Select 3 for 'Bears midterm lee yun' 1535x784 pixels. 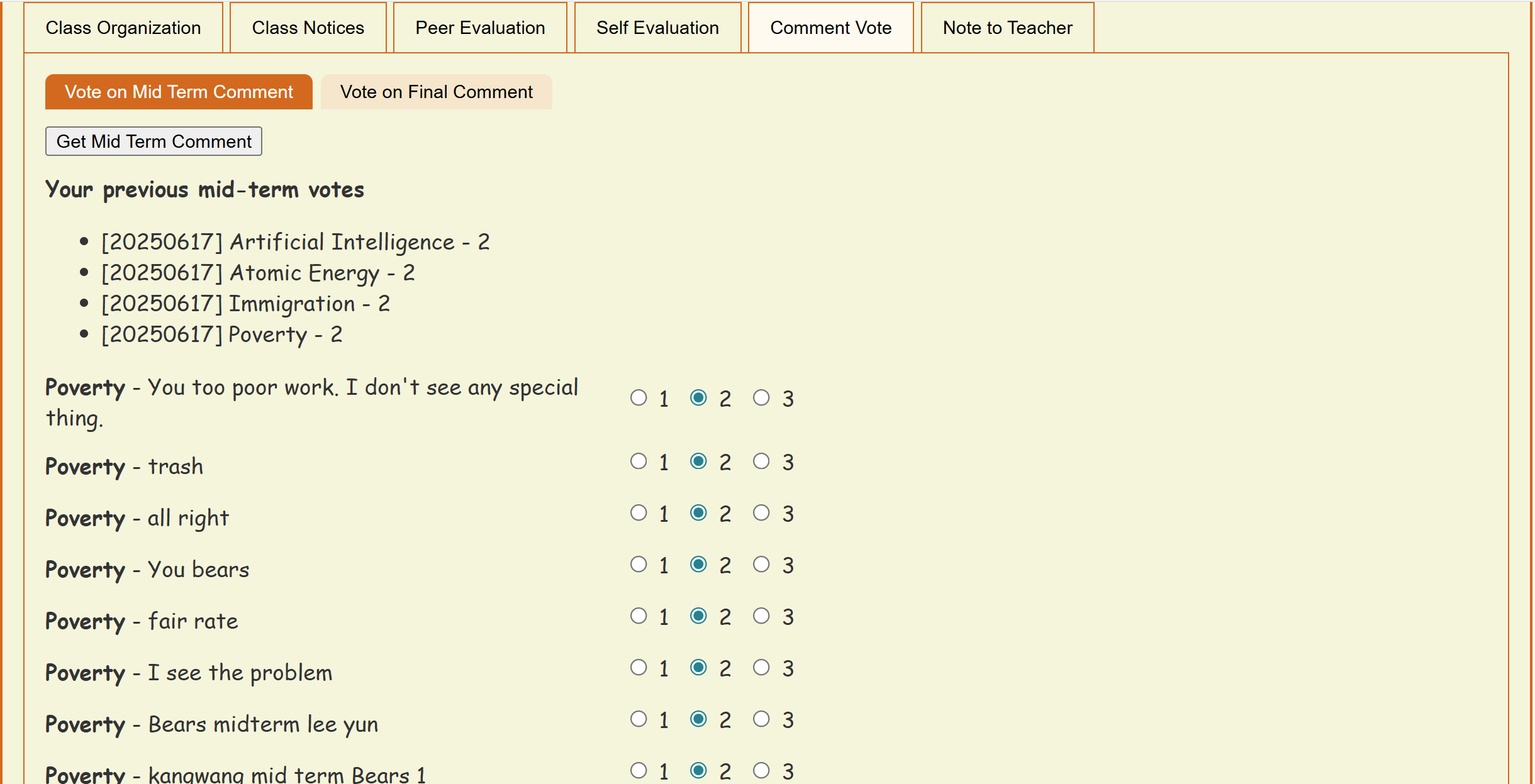pyautogui.click(x=761, y=719)
